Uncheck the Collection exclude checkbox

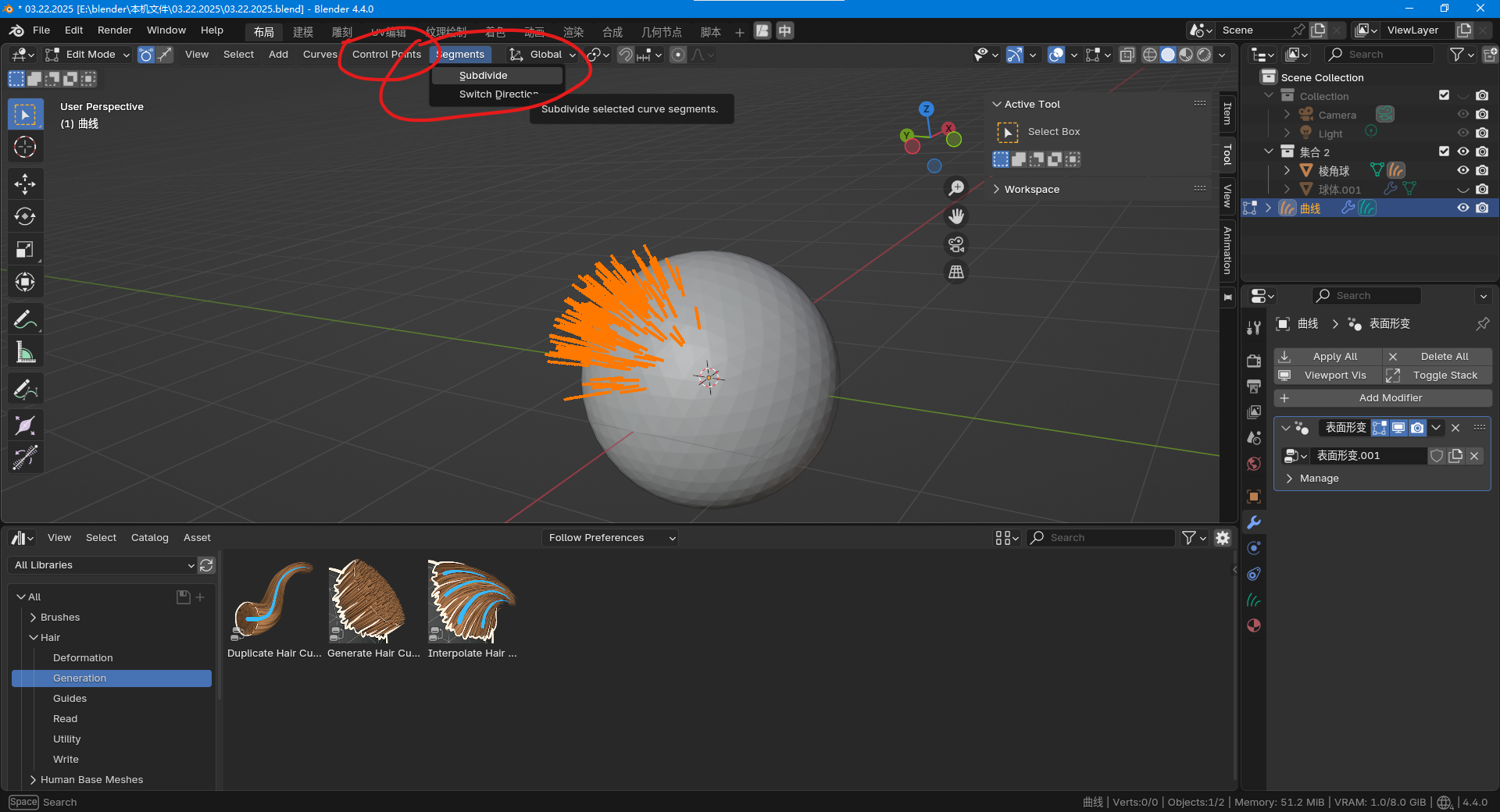click(x=1444, y=95)
